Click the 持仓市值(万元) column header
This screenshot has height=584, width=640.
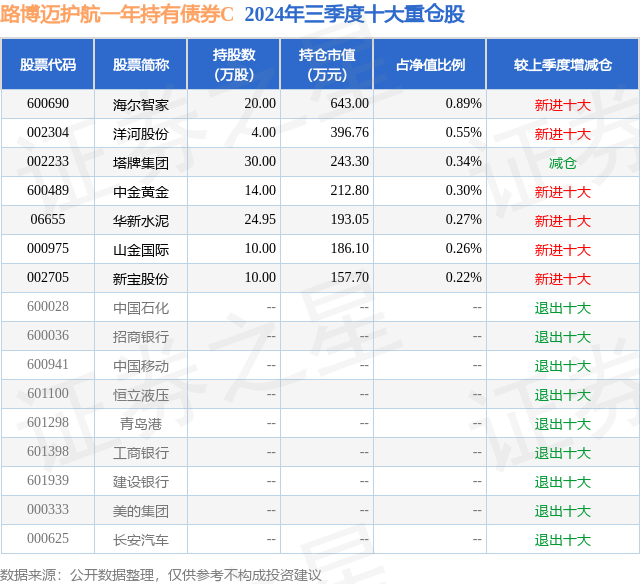pos(327,64)
